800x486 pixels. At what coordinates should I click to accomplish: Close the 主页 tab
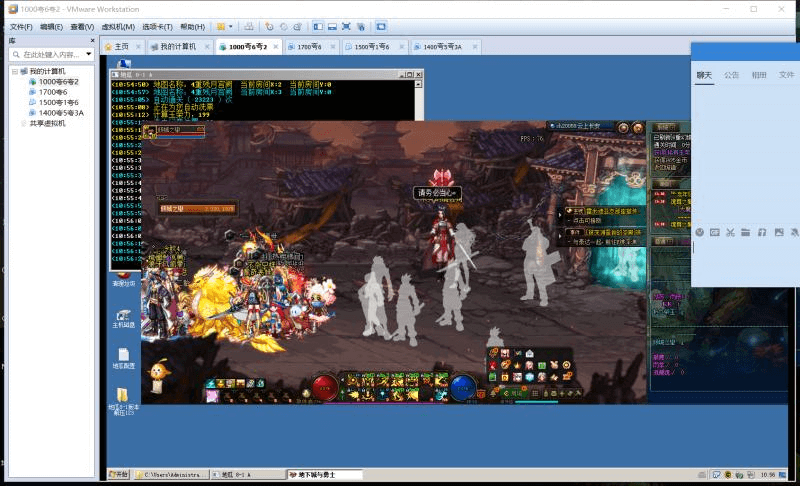click(138, 46)
